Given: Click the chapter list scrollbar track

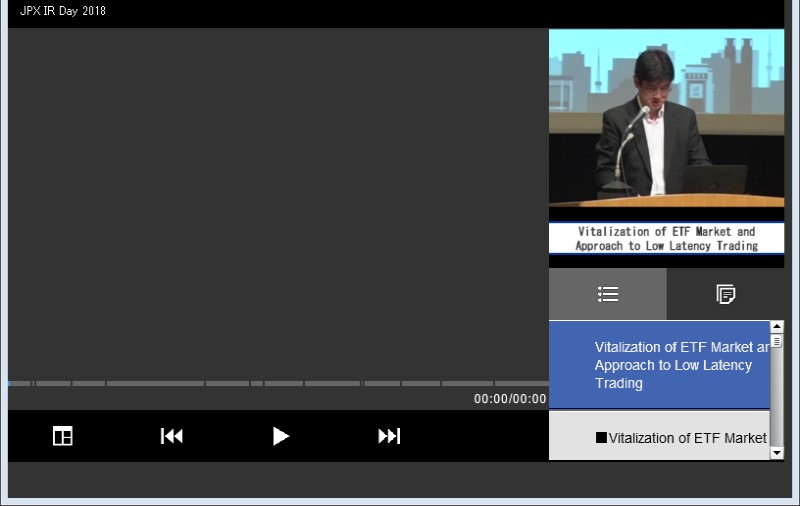Looking at the screenshot, I should (x=777, y=400).
